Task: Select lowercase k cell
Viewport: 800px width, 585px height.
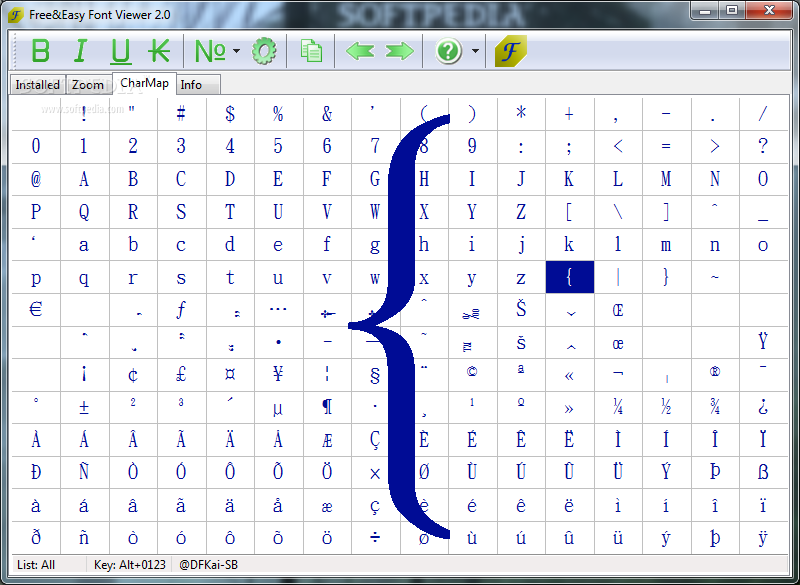Action: click(569, 244)
